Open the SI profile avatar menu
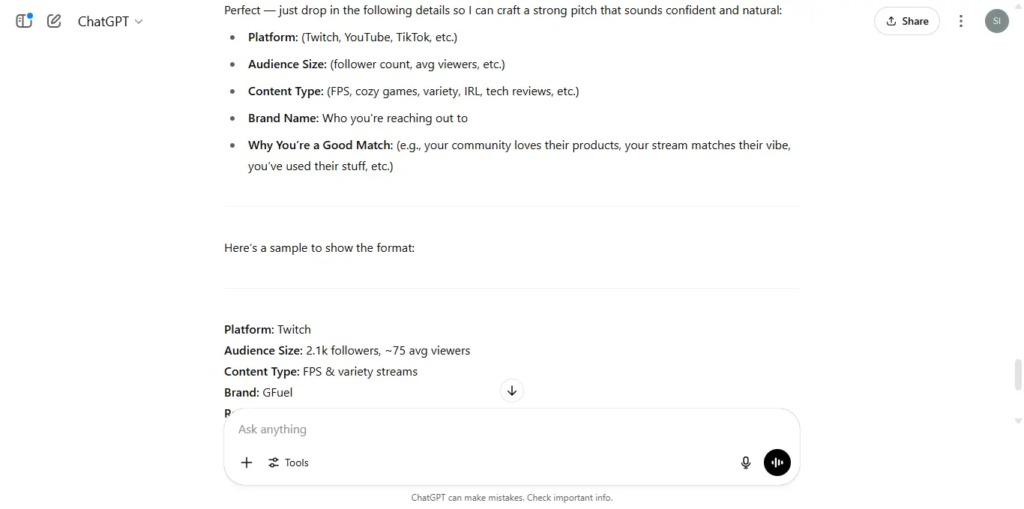Viewport: 1024px width, 509px height. click(x=997, y=21)
